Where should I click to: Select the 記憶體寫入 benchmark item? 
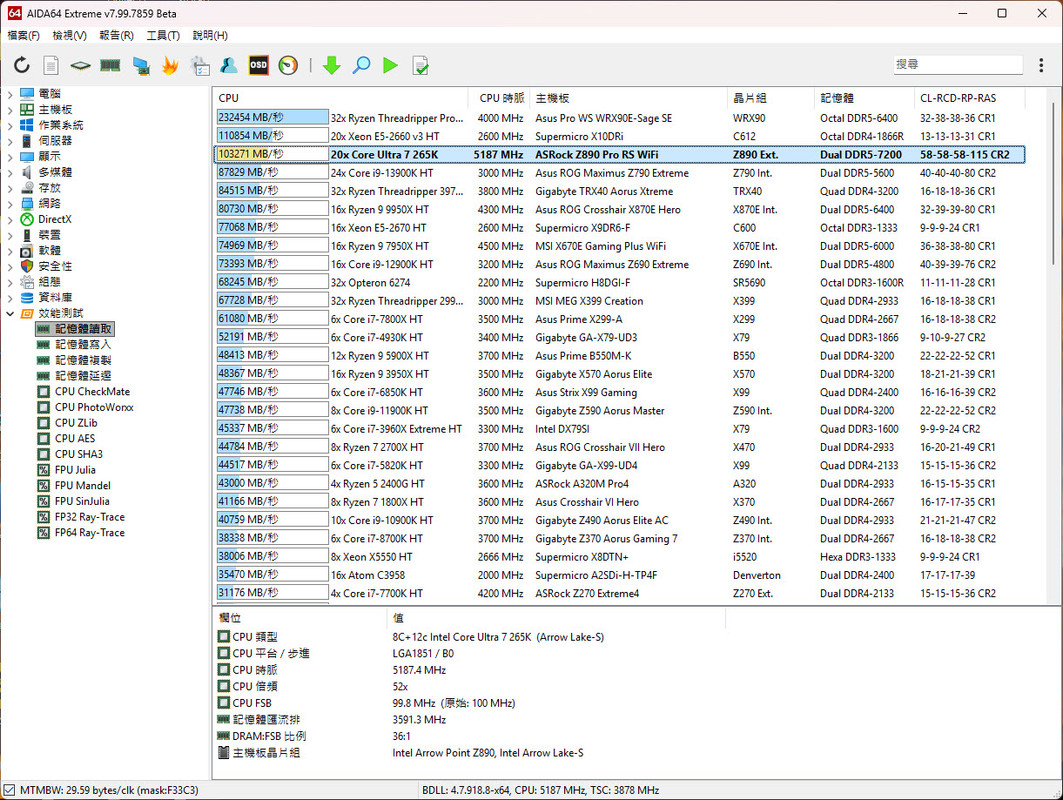(75, 344)
